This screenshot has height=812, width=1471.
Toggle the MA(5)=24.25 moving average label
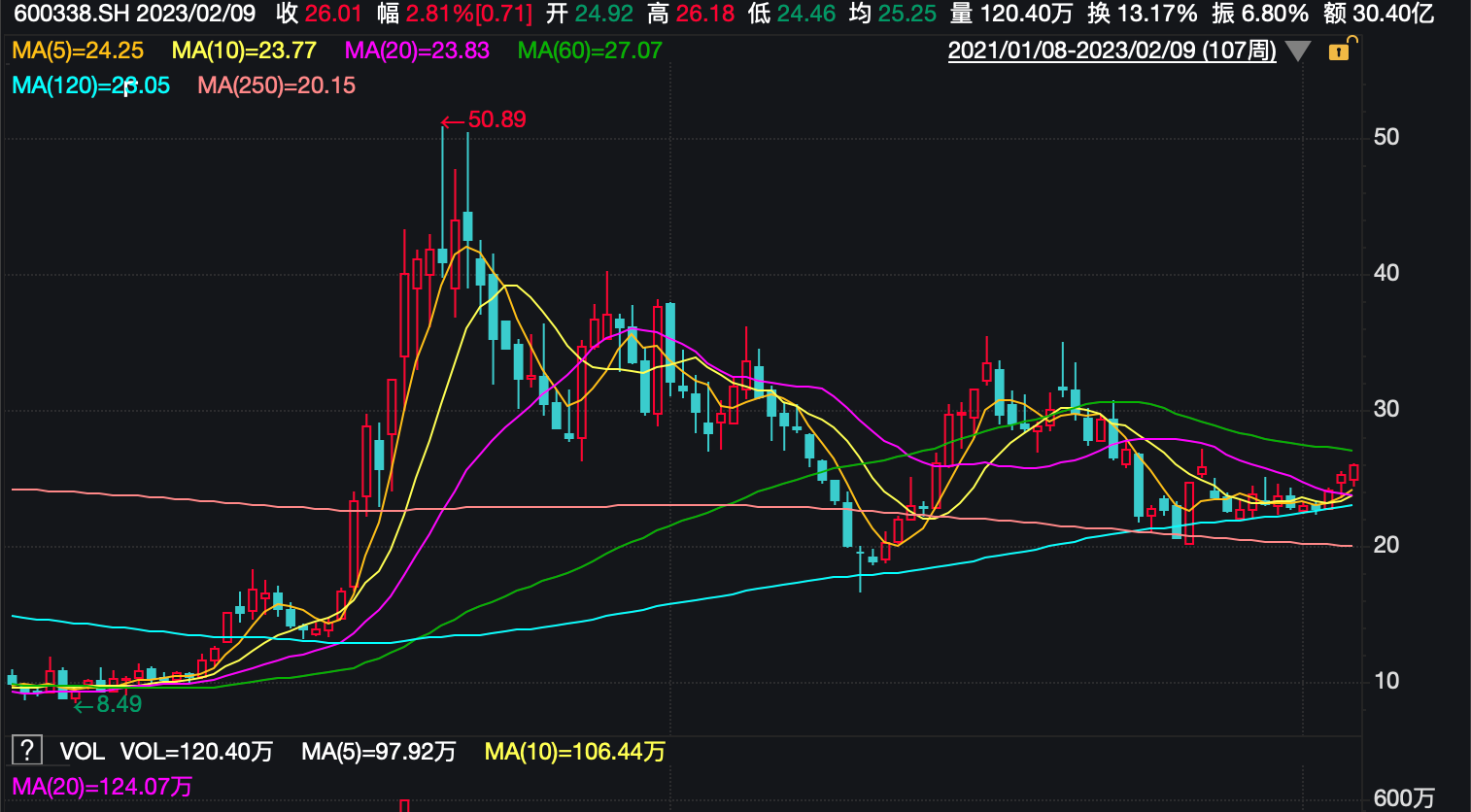tap(78, 51)
